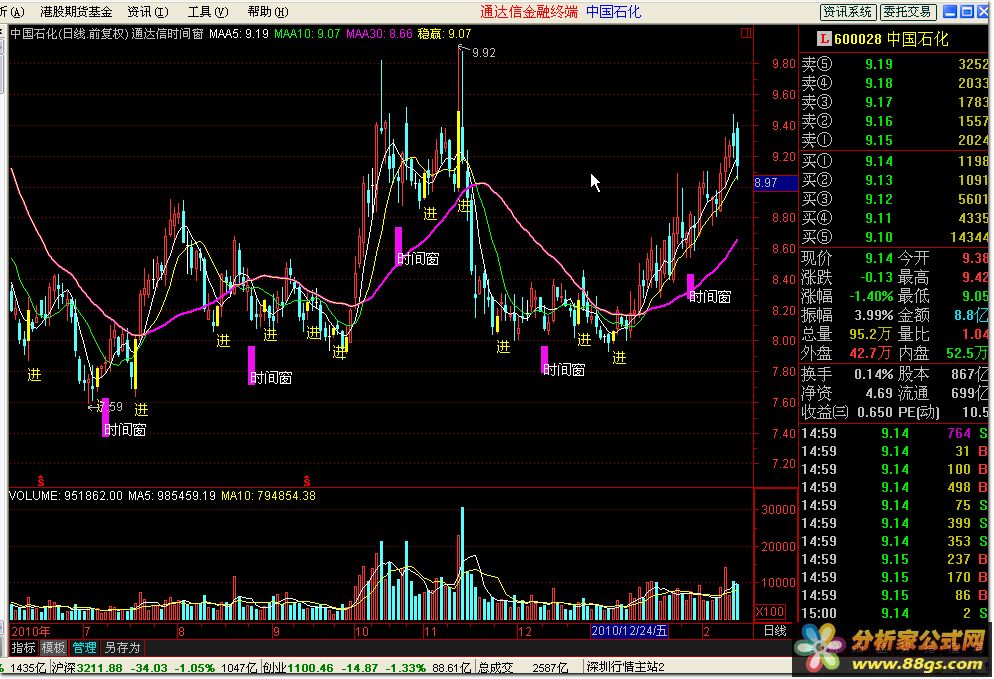Click the red L marker beside 600028
This screenshot has height=679, width=994.
coord(823,39)
